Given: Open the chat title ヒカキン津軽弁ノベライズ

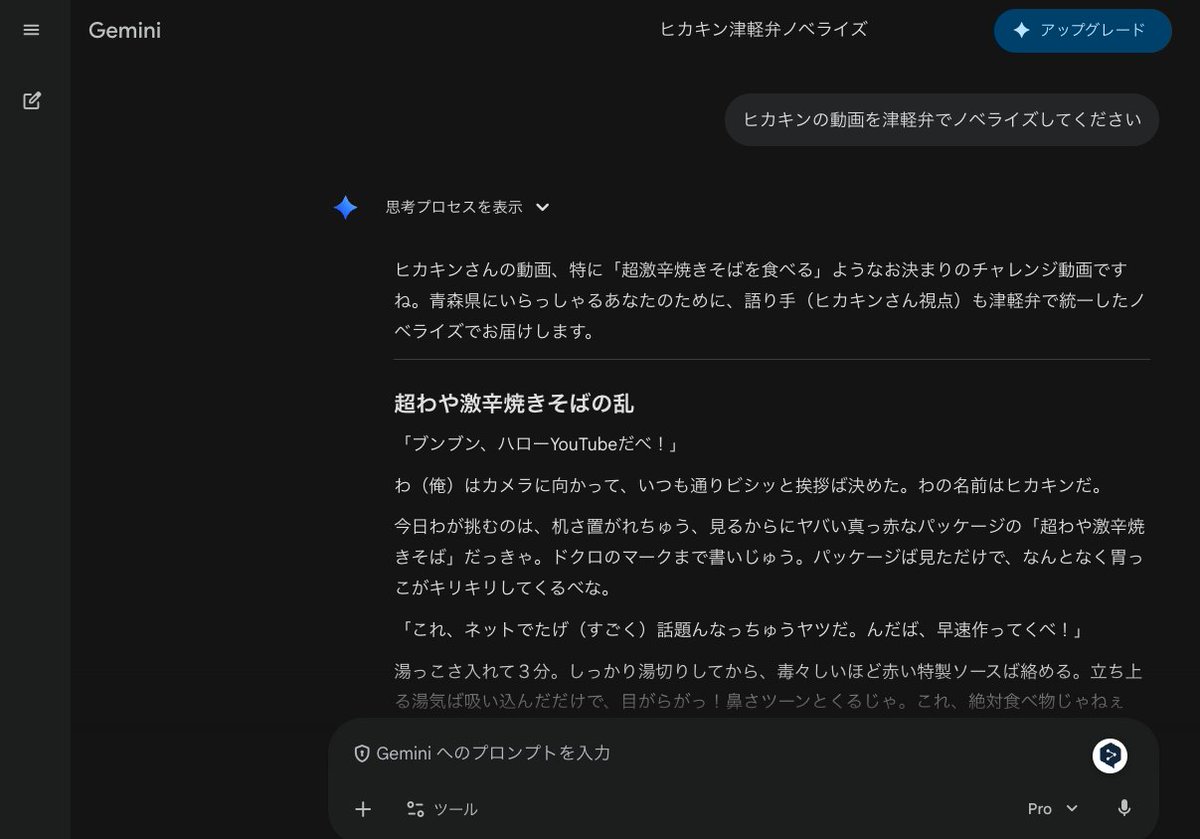Looking at the screenshot, I should coord(763,29).
